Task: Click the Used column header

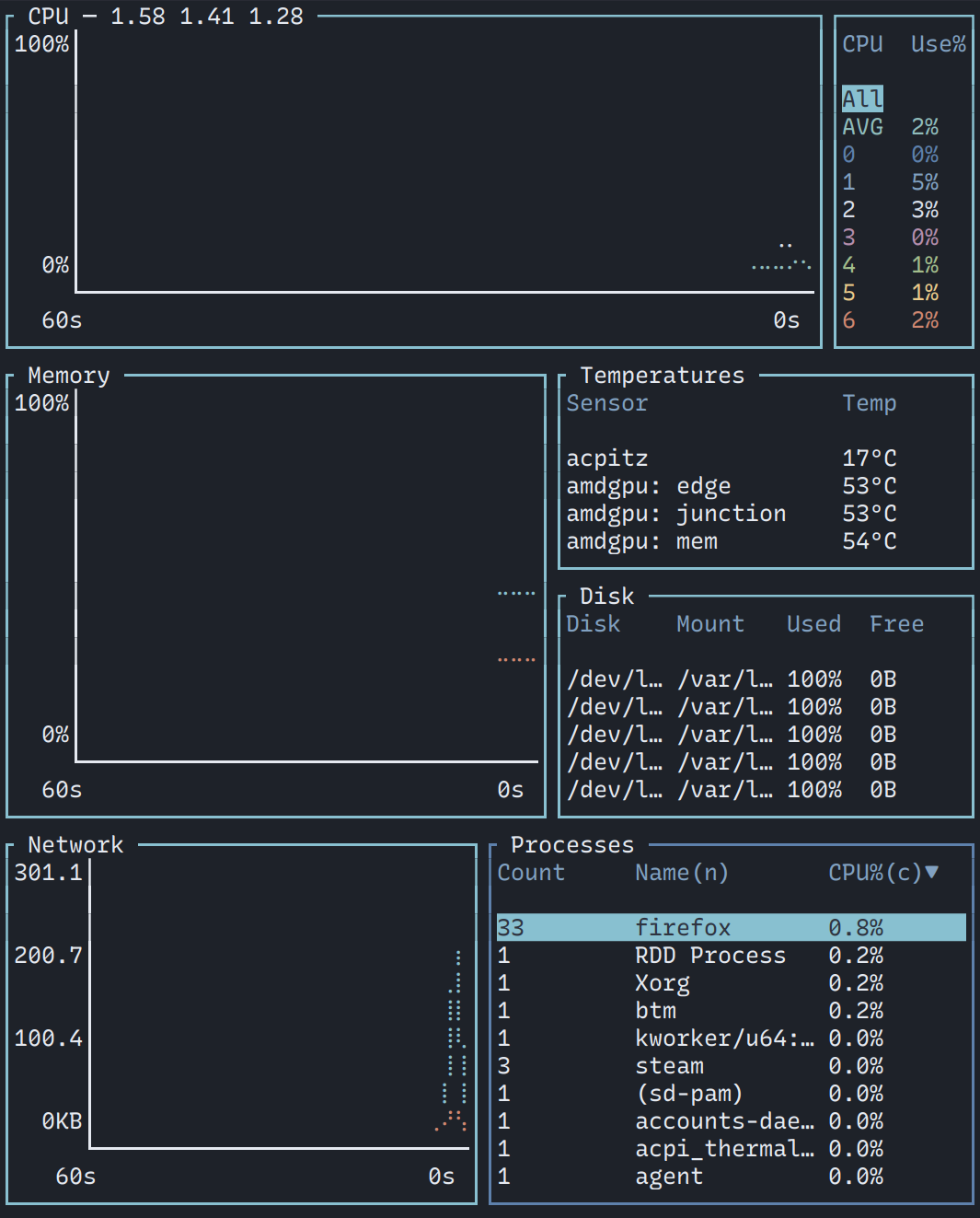Action: (x=814, y=623)
